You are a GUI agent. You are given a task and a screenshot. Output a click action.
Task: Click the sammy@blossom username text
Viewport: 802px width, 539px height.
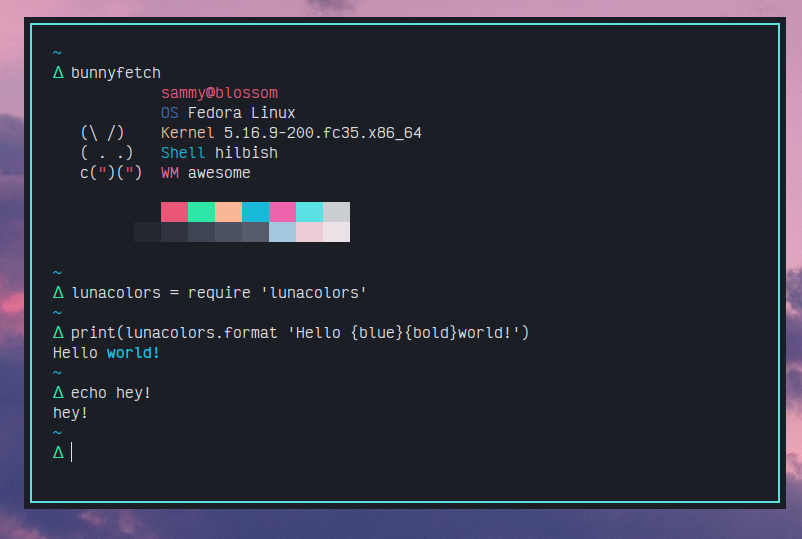219,93
